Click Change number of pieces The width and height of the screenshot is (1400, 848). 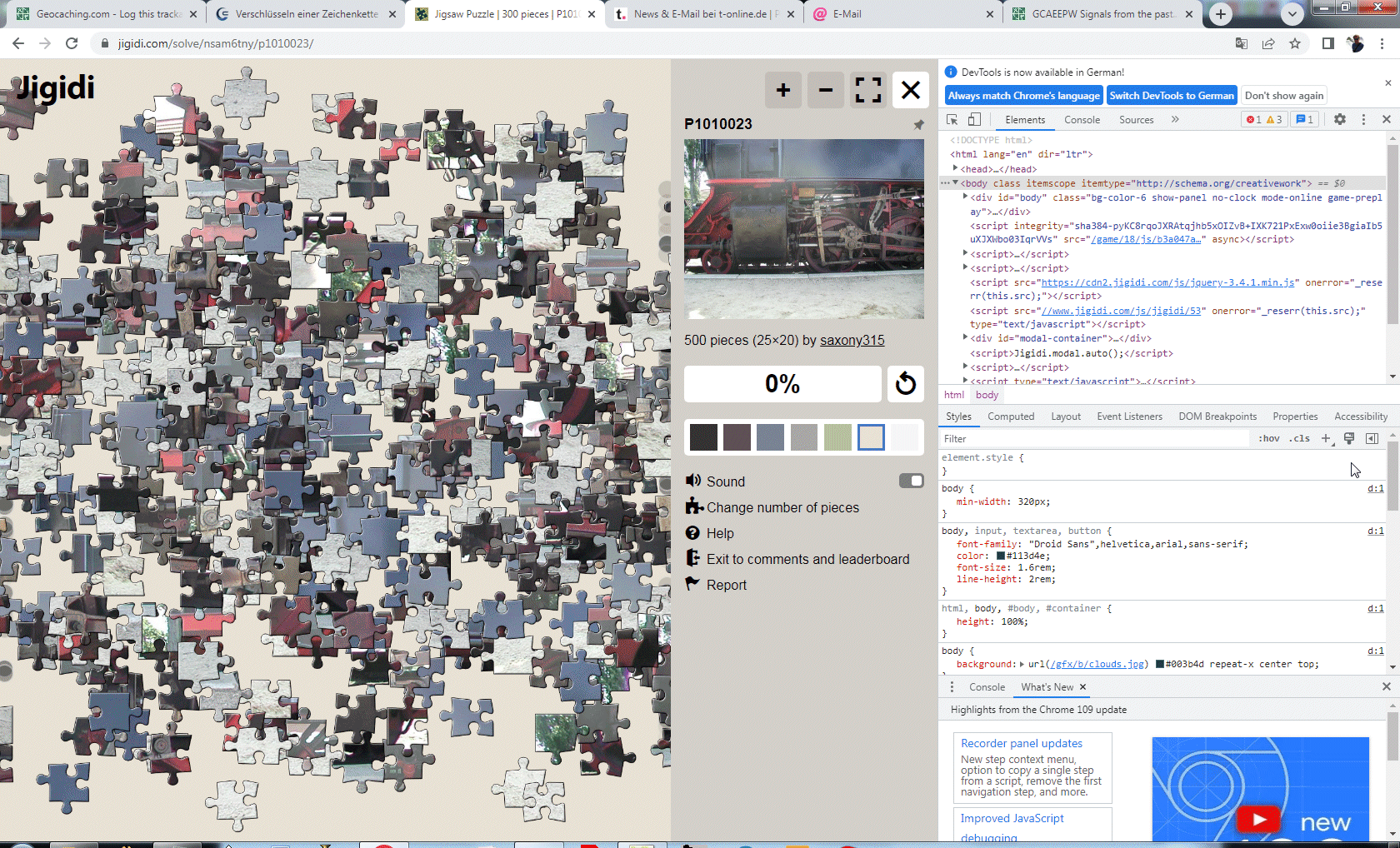(x=782, y=507)
